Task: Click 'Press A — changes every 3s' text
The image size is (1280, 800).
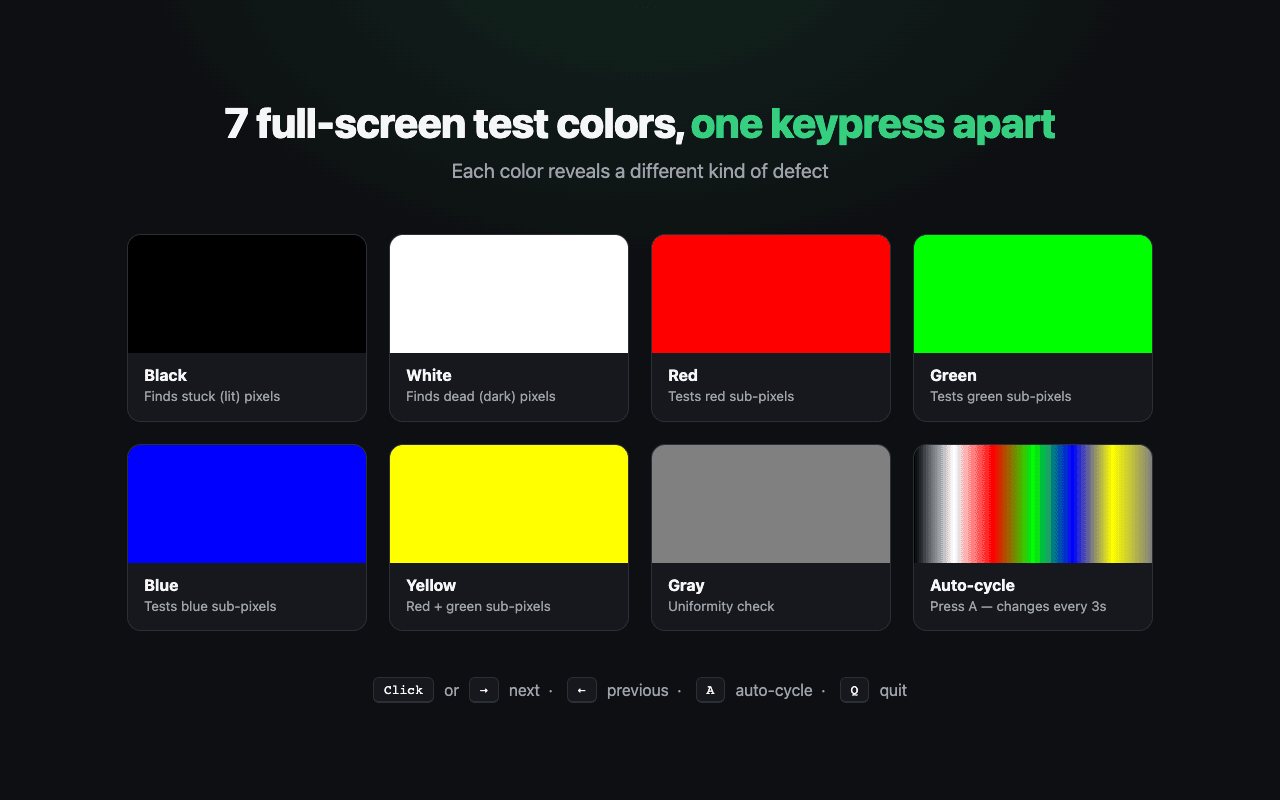Action: tap(1018, 607)
